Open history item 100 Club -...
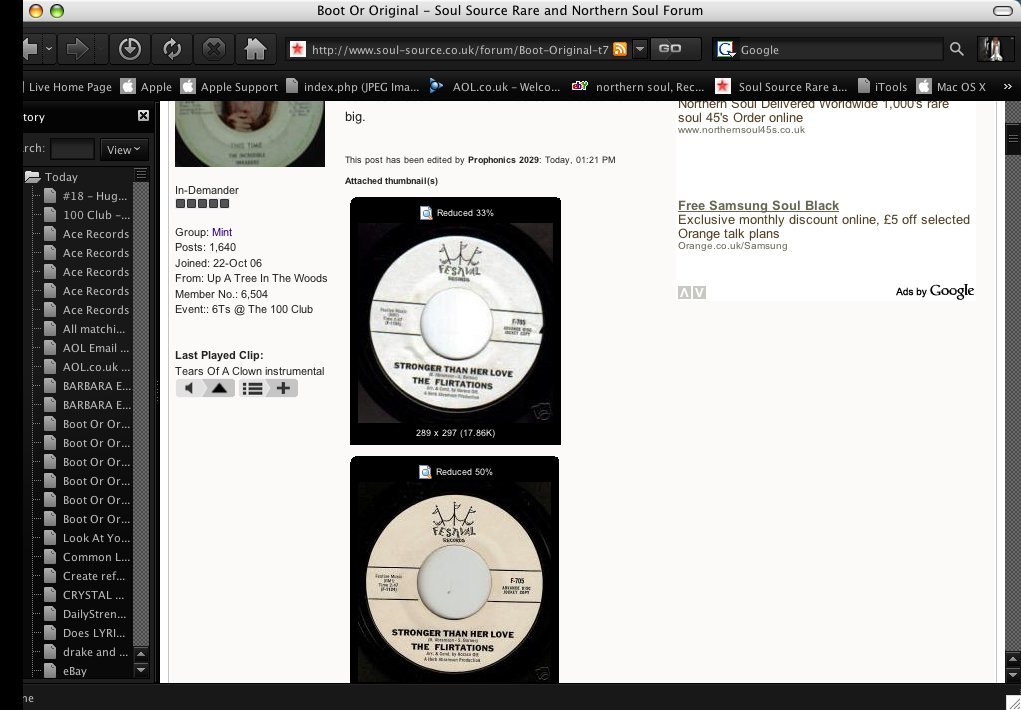Screen dimensions: 1021x710 87,215
